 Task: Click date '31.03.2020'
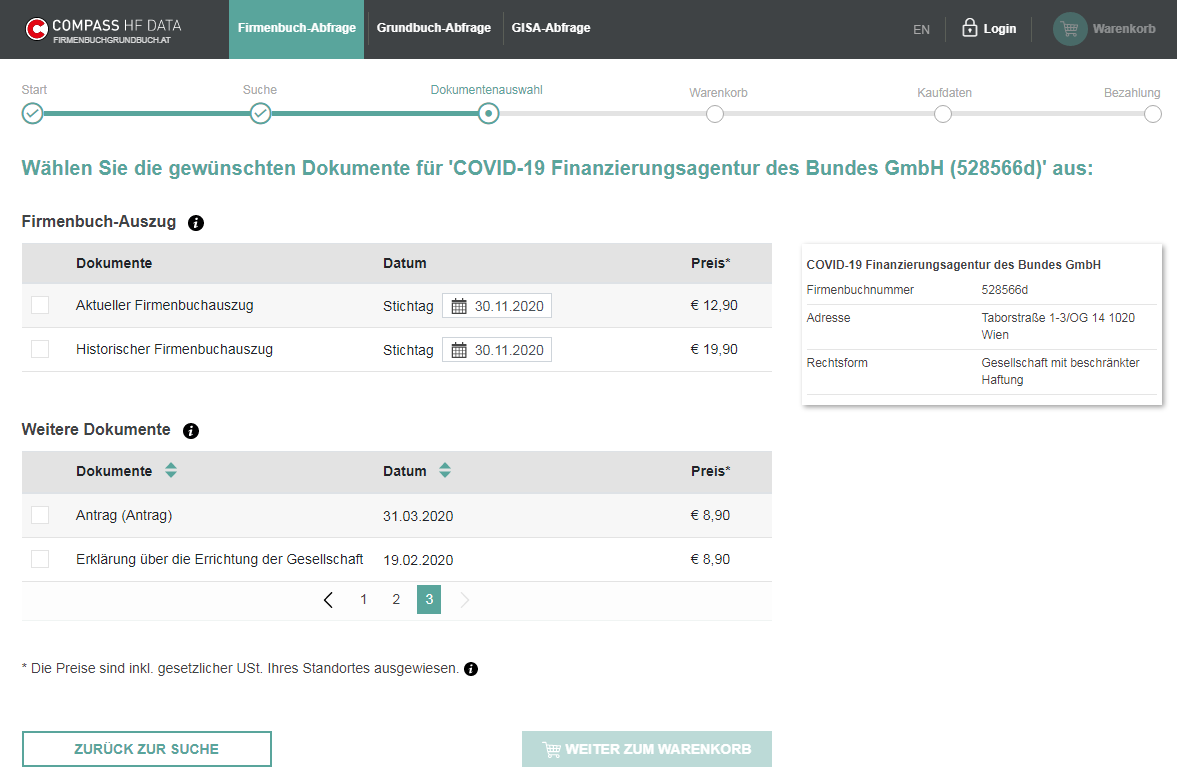tap(418, 516)
